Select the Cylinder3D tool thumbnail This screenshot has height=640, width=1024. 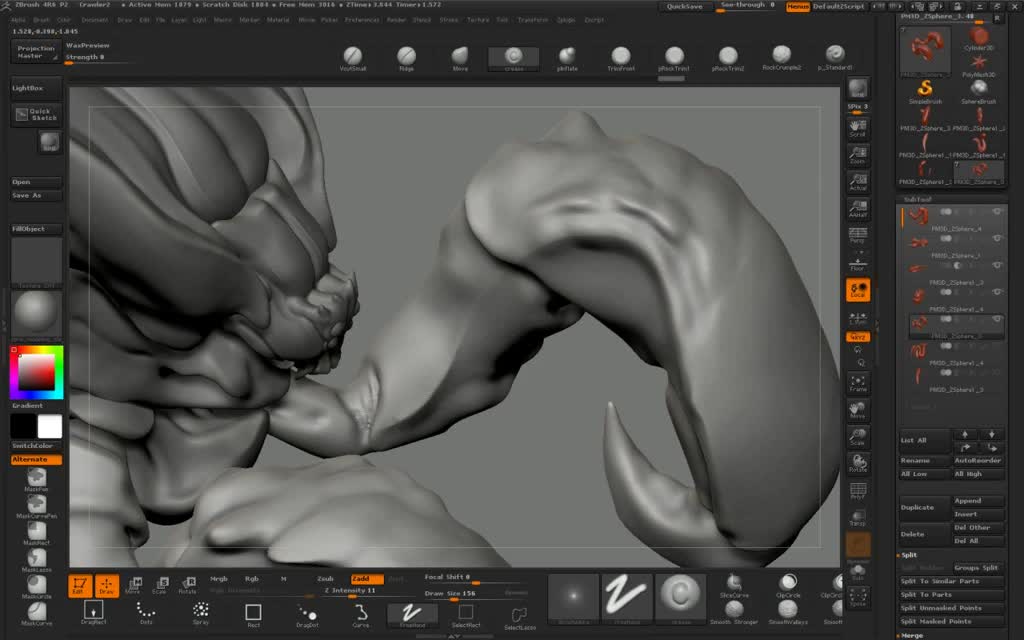coord(978,39)
